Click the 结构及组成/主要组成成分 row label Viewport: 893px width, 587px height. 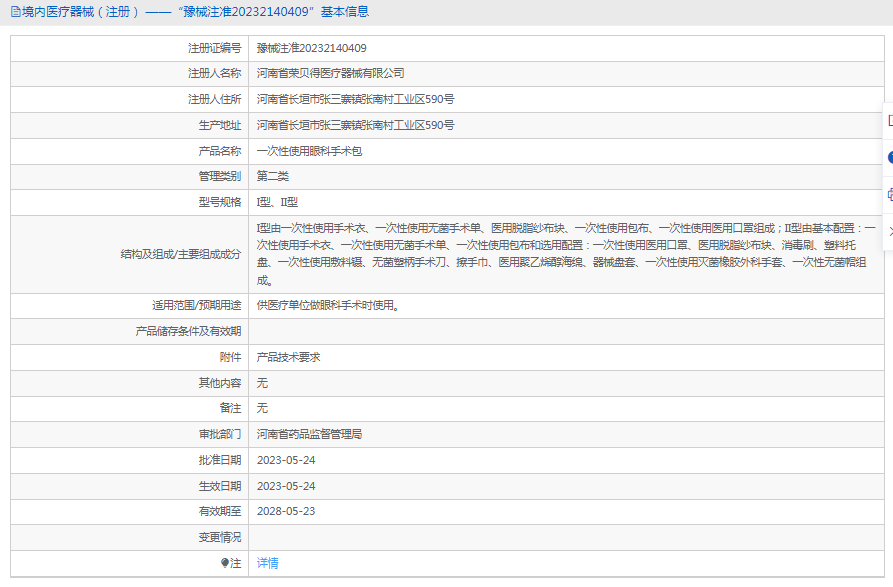point(180,254)
